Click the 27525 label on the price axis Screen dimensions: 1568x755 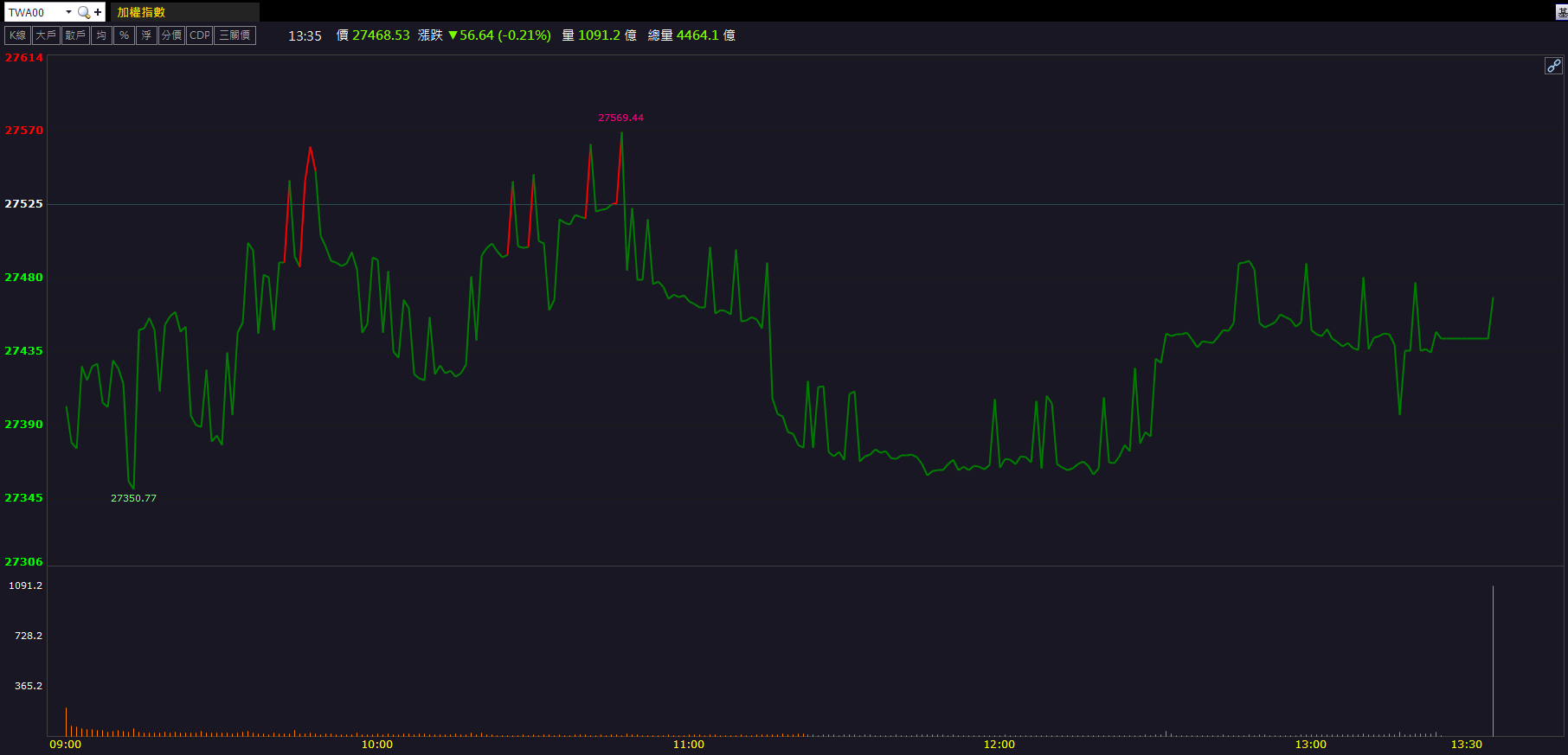pos(24,204)
